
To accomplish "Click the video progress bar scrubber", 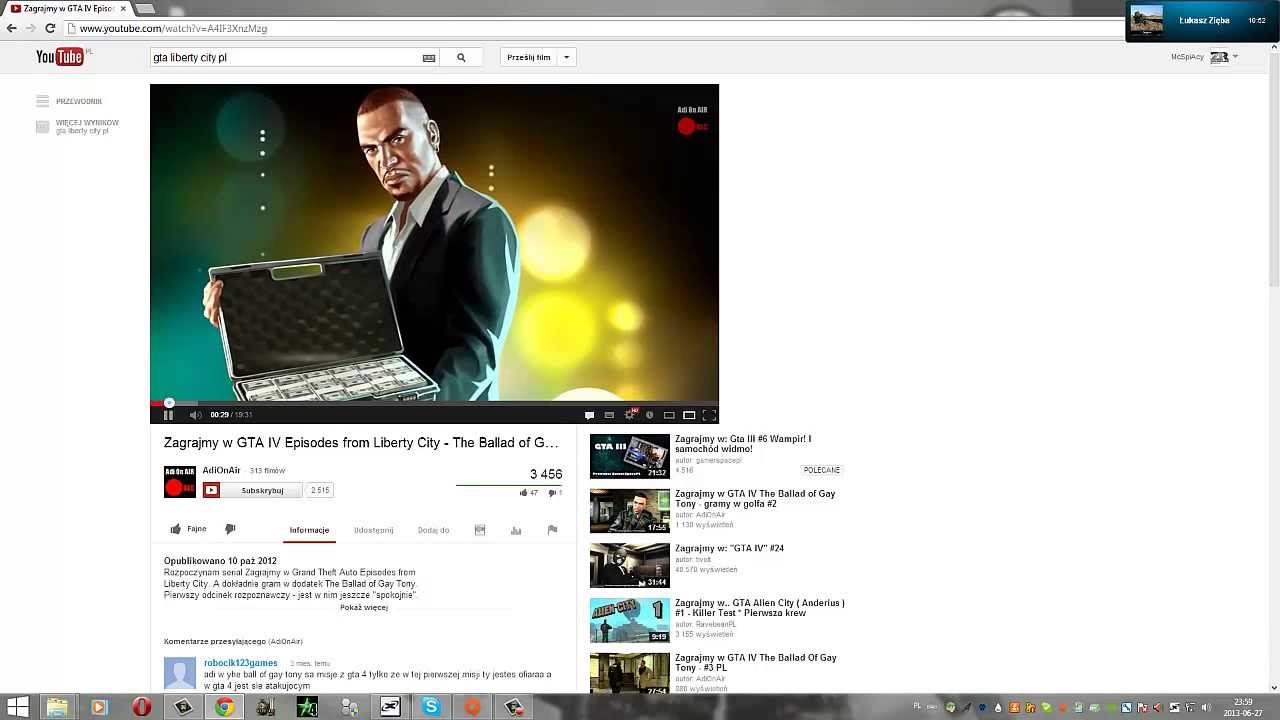I will 169,403.
